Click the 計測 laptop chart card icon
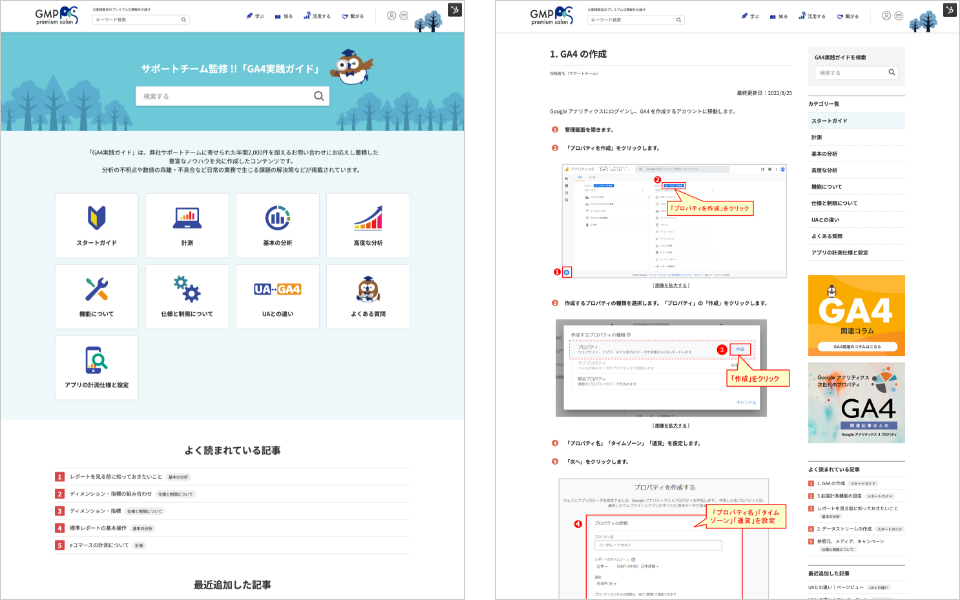Screen dimensions: 960x600 (x=187, y=217)
